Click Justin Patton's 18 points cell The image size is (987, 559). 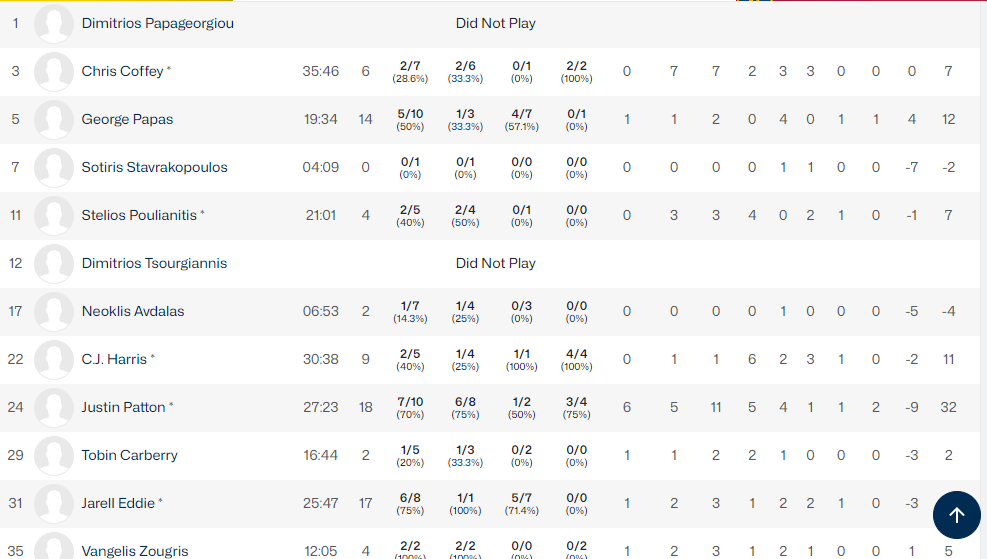(365, 407)
